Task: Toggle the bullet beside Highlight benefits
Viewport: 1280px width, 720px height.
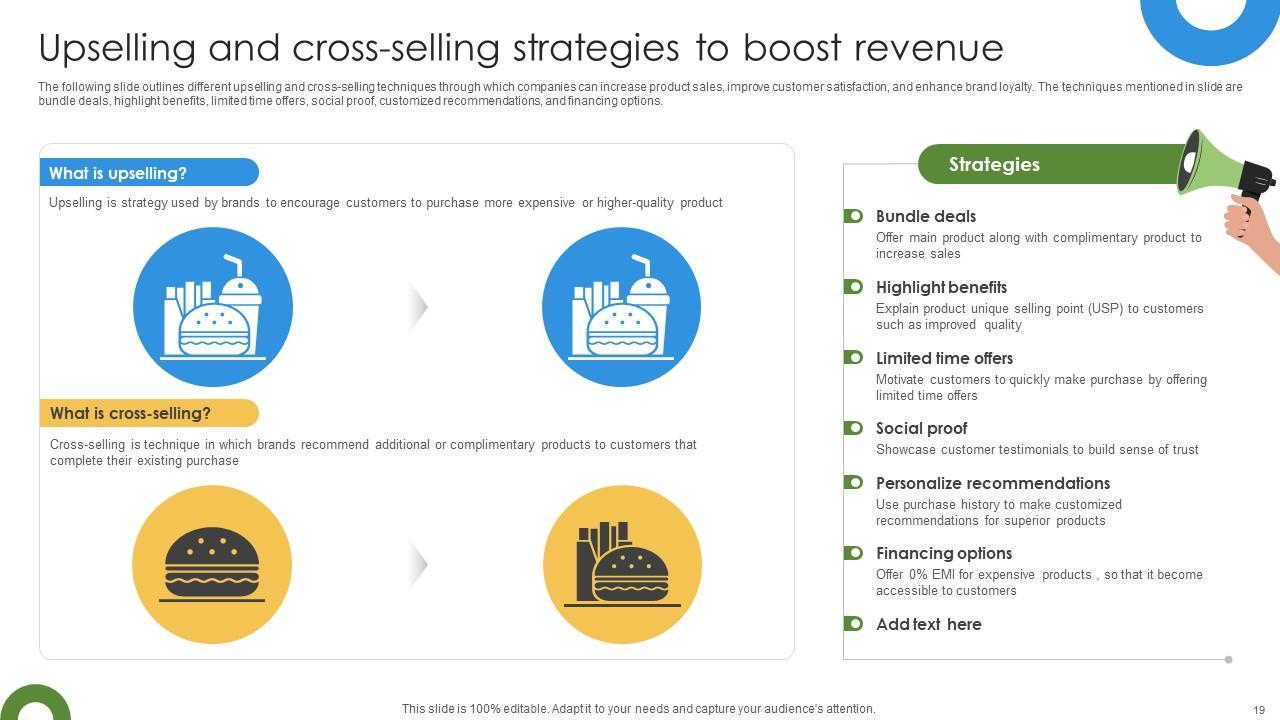Action: pos(853,287)
